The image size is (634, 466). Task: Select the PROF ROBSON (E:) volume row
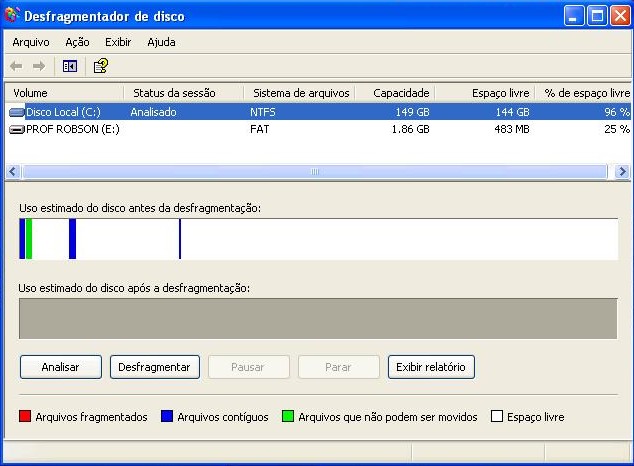(x=319, y=129)
